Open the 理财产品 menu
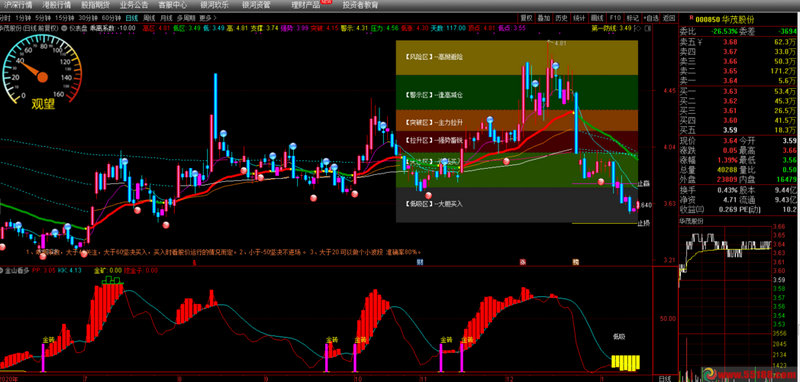Viewport: 800px width, 382px height. coord(306,5)
